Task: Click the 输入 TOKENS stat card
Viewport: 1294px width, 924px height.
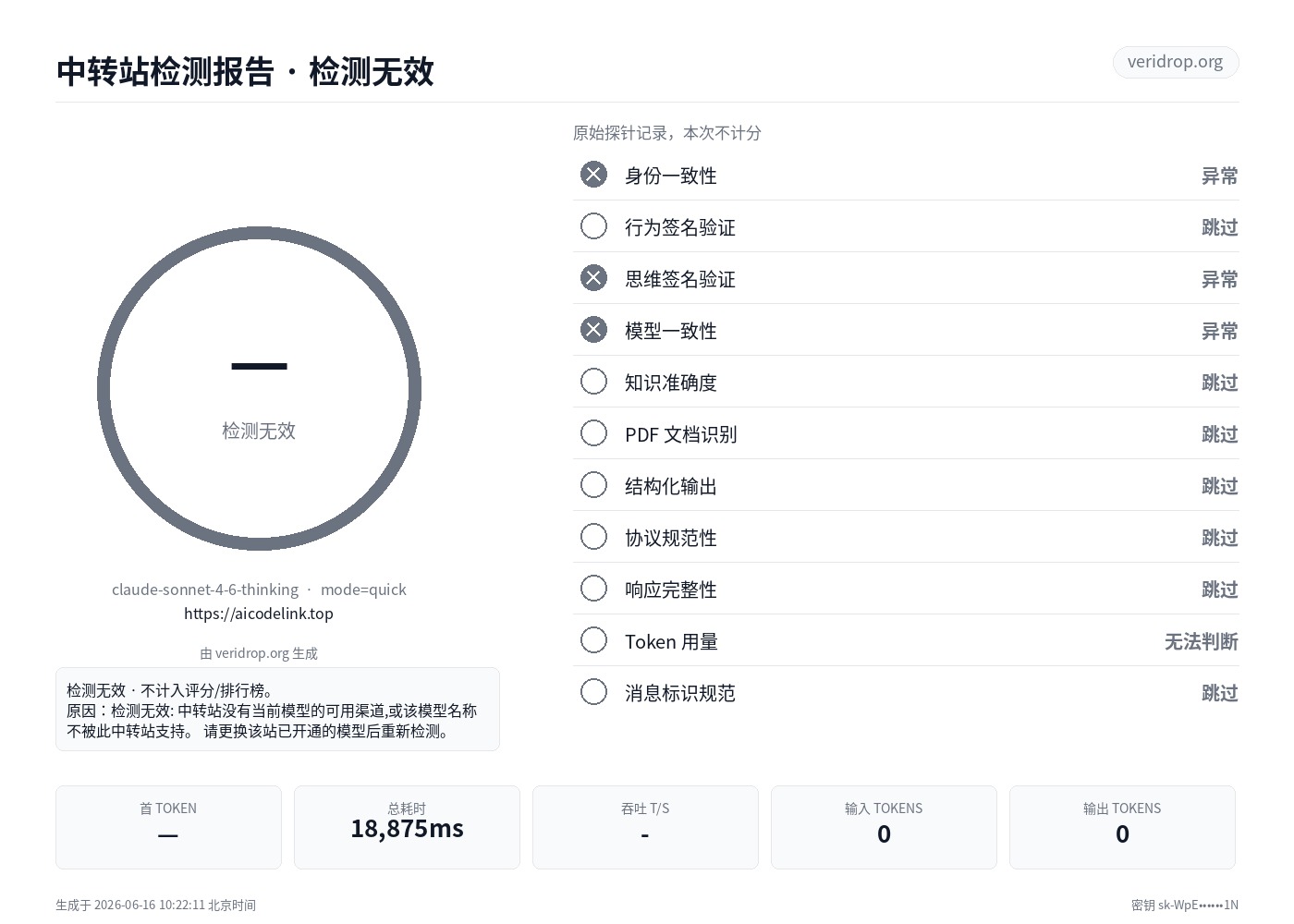Action: (x=884, y=827)
